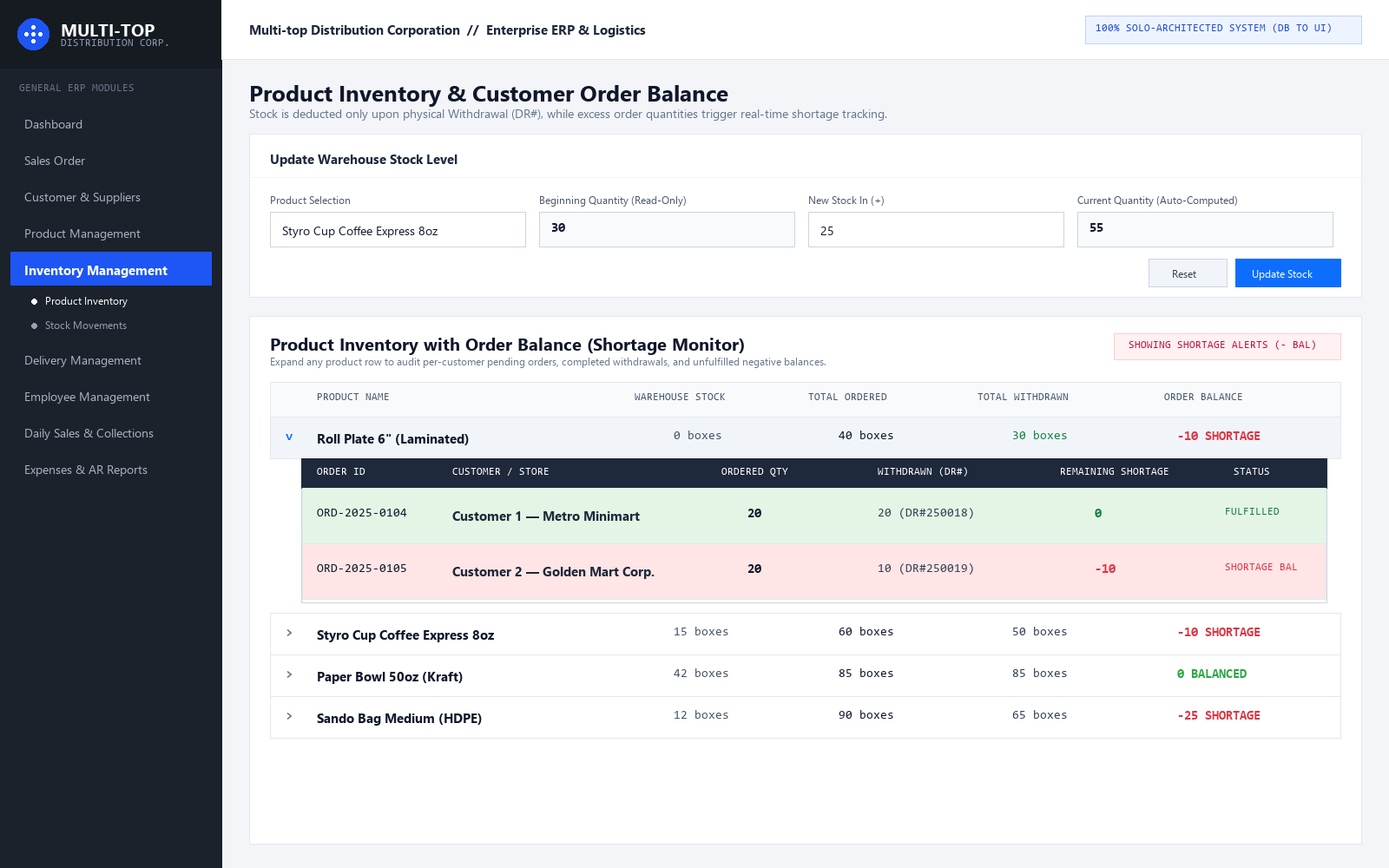Image resolution: width=1389 pixels, height=868 pixels.
Task: Click Customer 1 — Metro Minimart
Action: tap(546, 516)
